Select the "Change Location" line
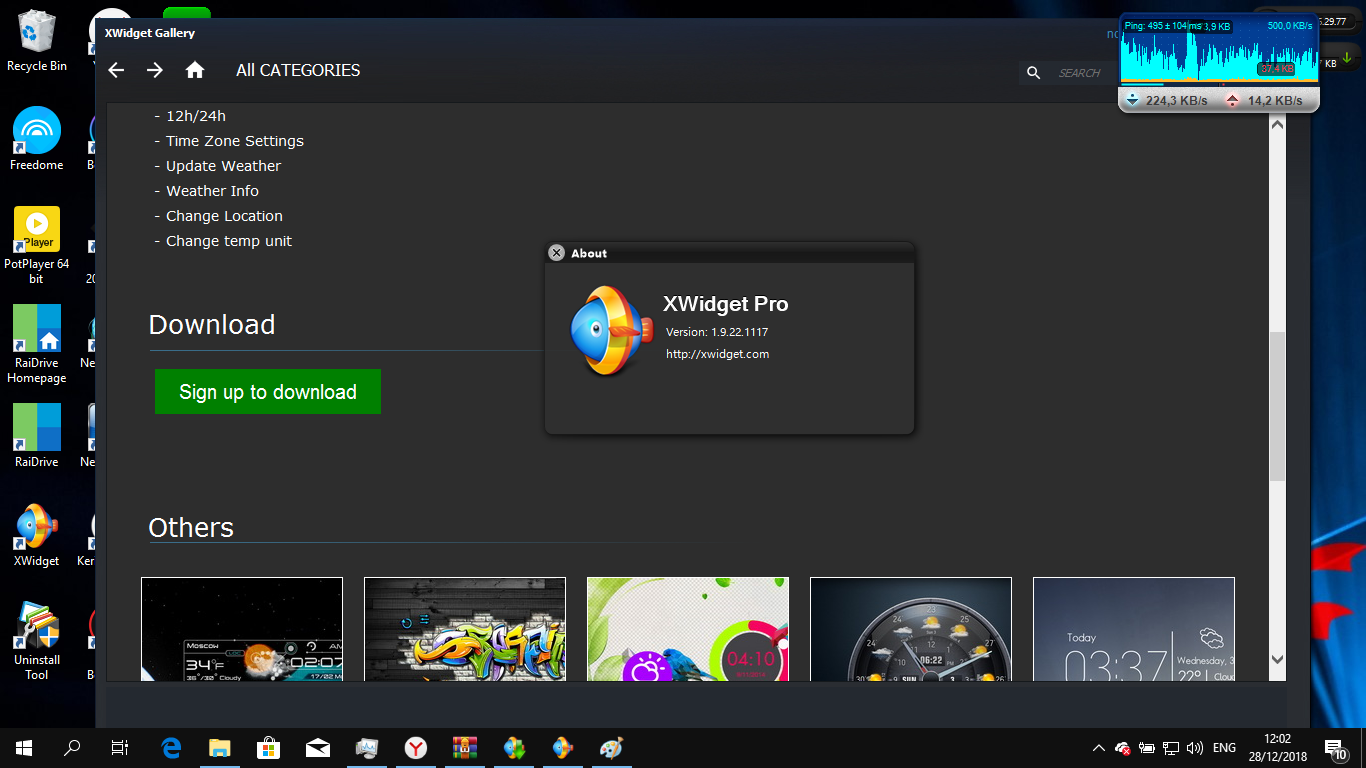 [x=219, y=216]
